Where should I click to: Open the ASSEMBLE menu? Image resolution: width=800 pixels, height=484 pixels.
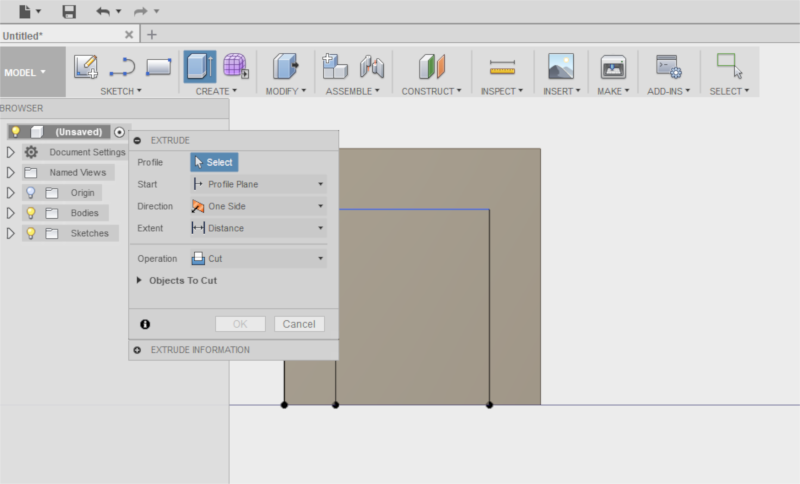pos(353,91)
